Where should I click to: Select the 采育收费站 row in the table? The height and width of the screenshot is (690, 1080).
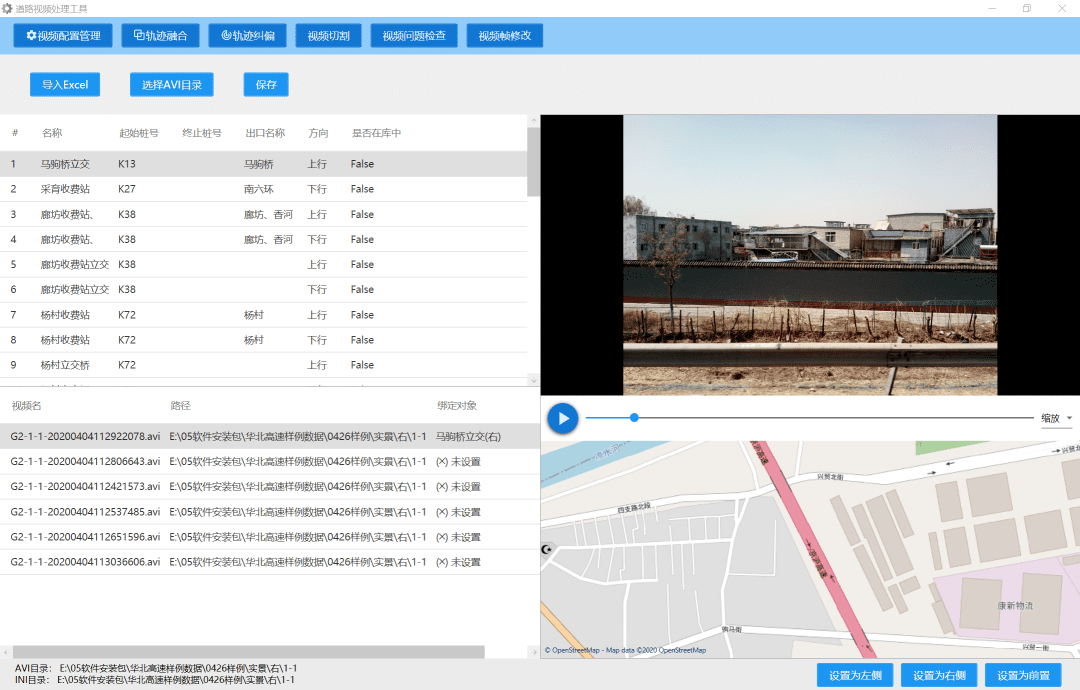click(x=65, y=189)
